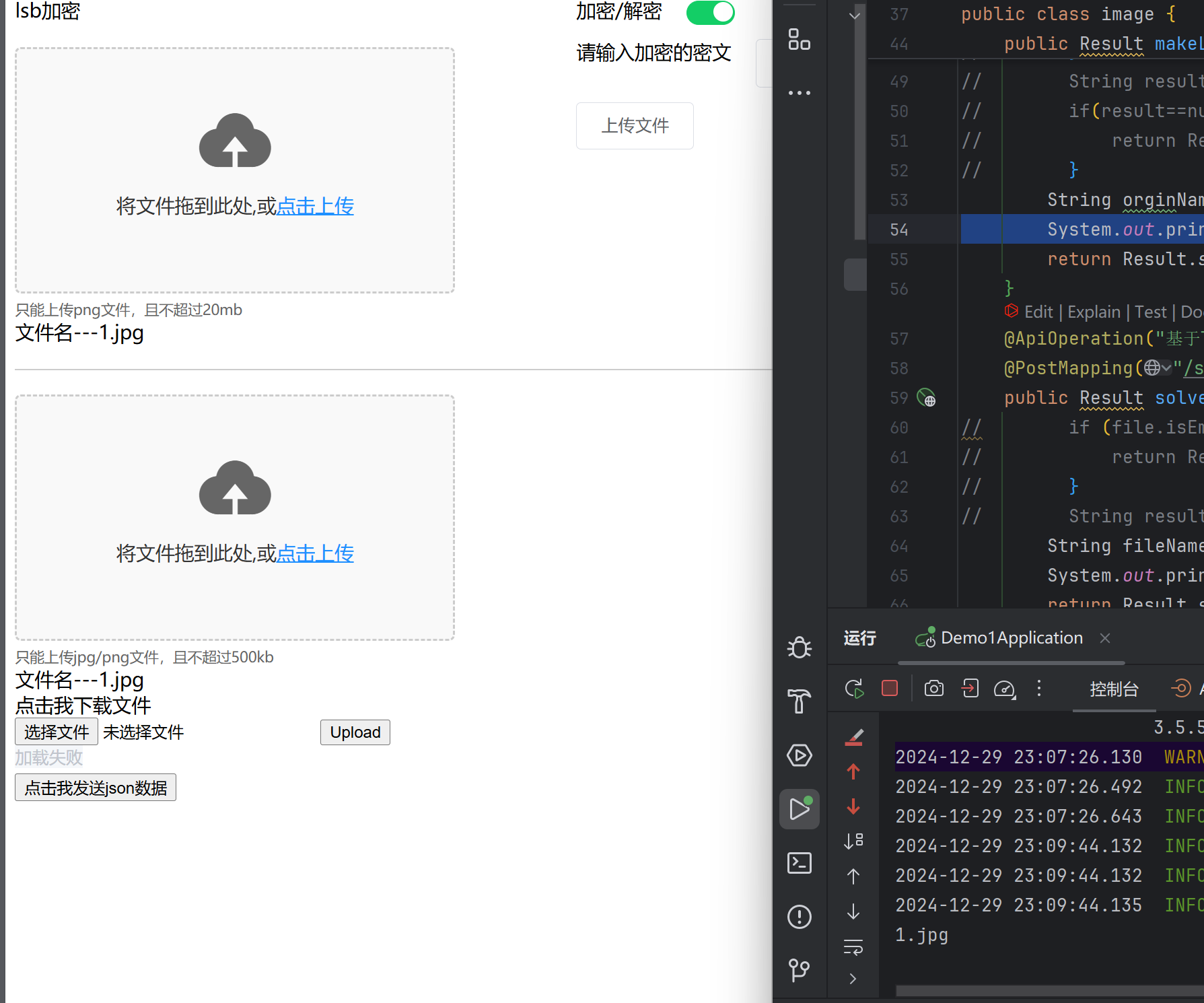1204x1003 pixels.
Task: Stop the running application with the red square
Action: click(890, 688)
